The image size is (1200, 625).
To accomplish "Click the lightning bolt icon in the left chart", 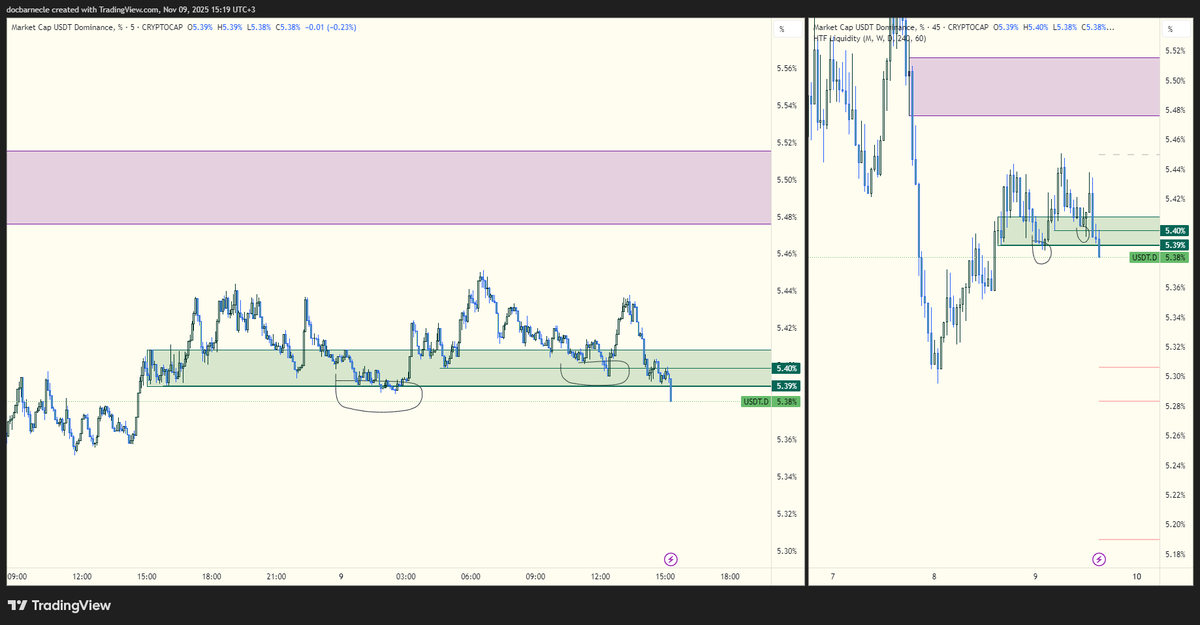I will [x=671, y=559].
